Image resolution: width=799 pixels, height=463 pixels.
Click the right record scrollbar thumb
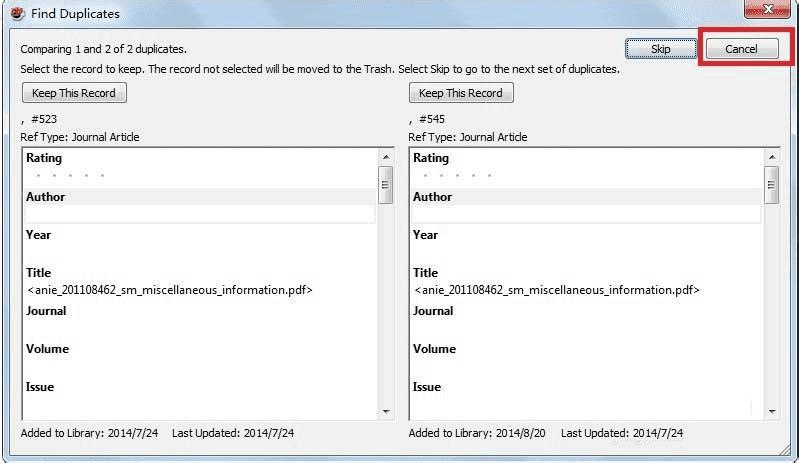point(772,185)
